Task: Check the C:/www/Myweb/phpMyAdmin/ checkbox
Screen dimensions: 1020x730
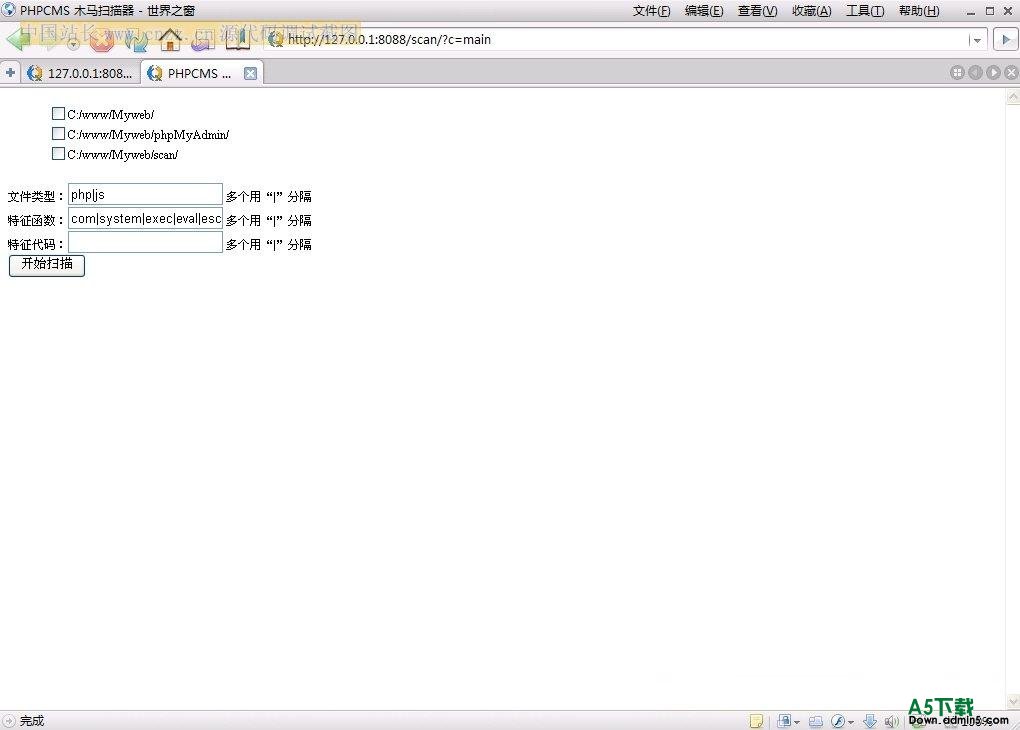Action: 58,133
